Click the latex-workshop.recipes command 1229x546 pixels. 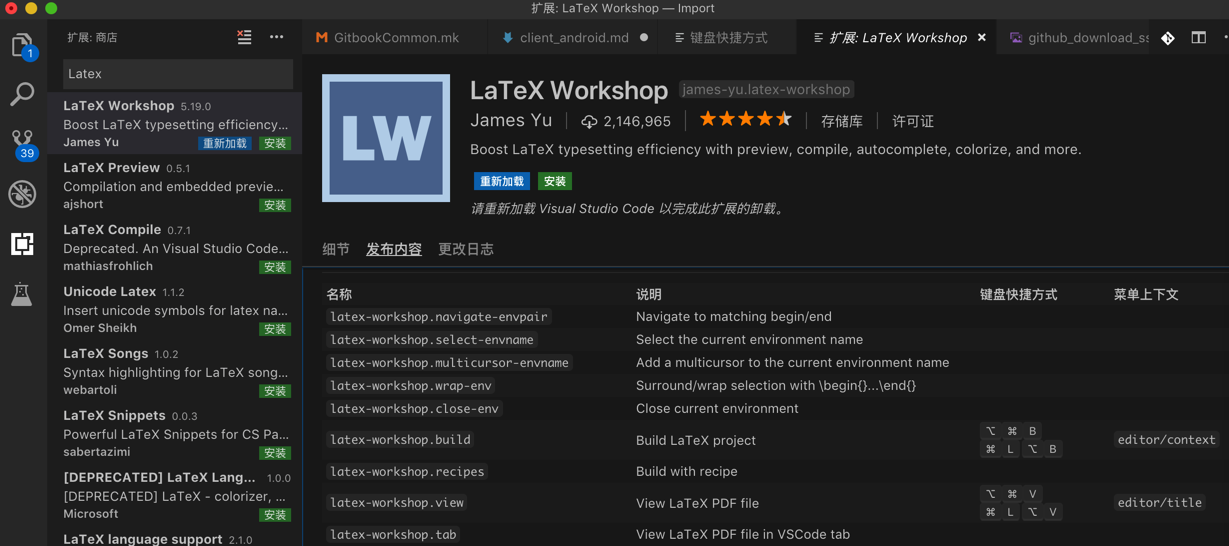[x=407, y=471]
